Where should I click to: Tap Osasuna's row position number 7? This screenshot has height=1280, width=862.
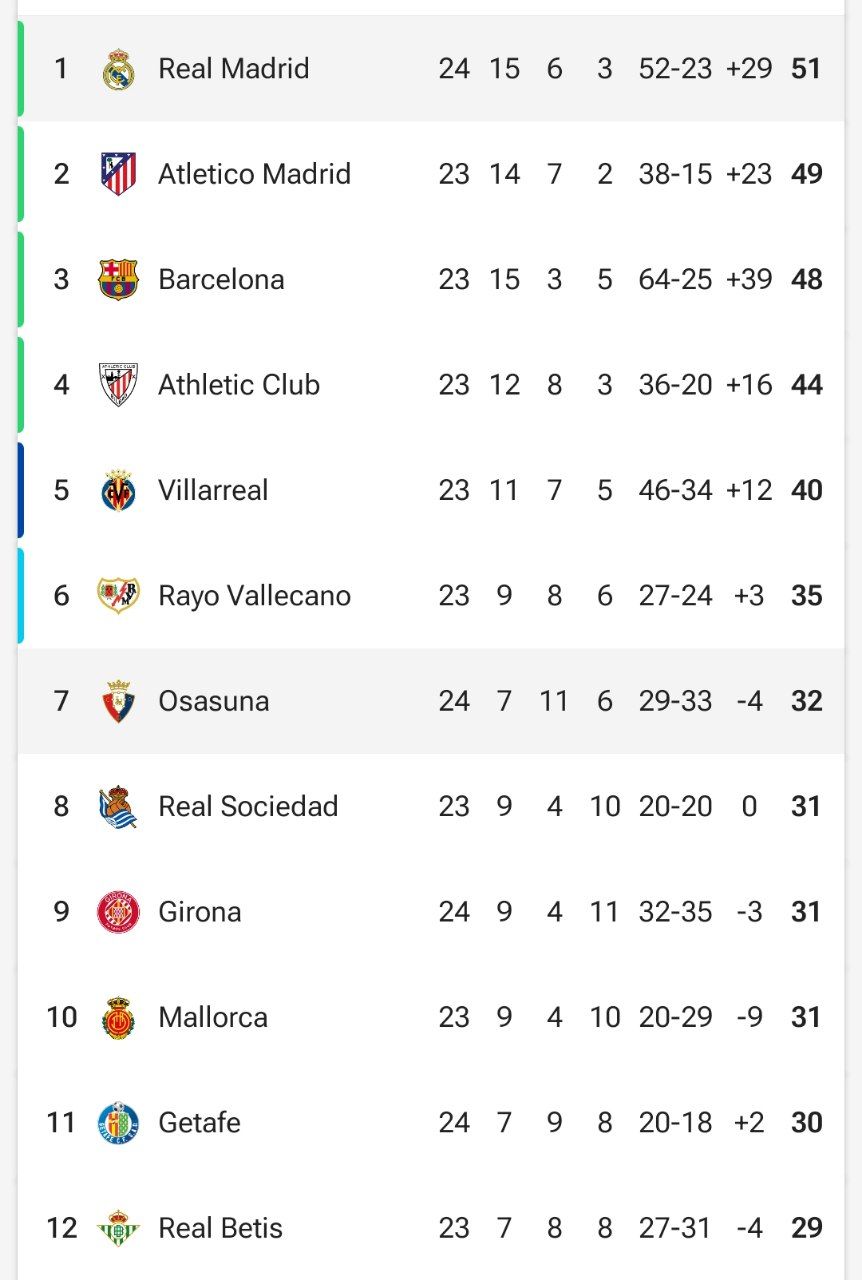(61, 701)
